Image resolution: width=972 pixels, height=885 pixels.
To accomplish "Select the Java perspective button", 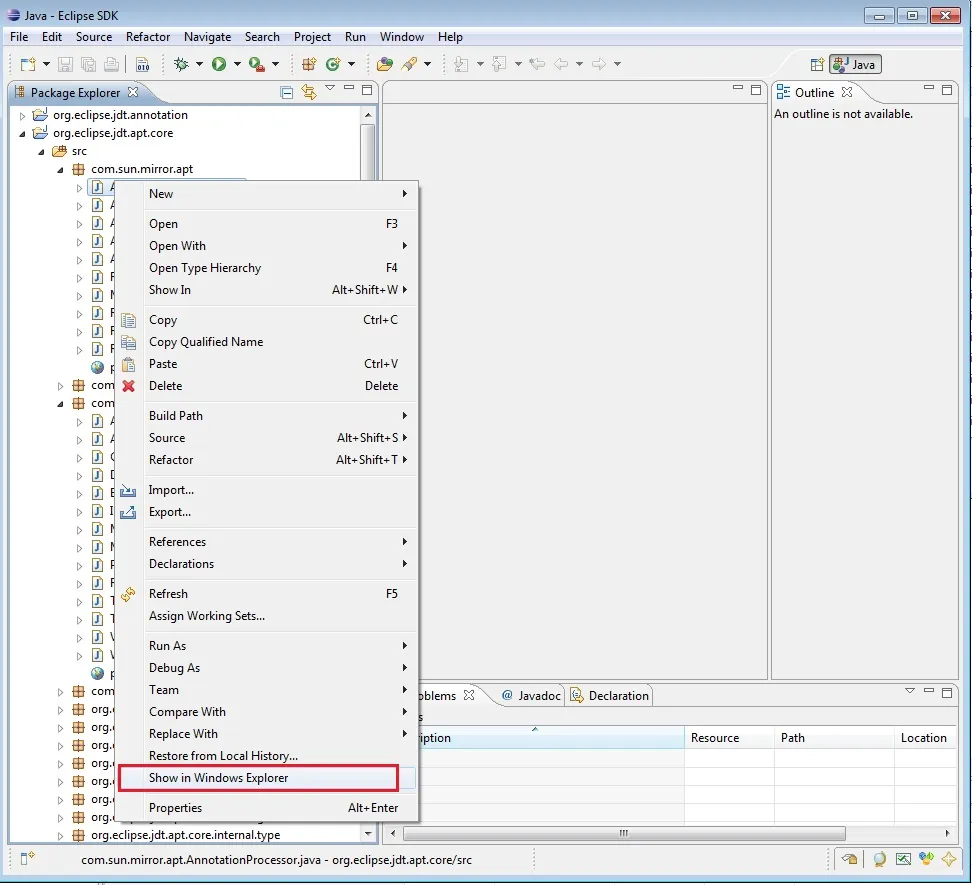I will (x=855, y=64).
